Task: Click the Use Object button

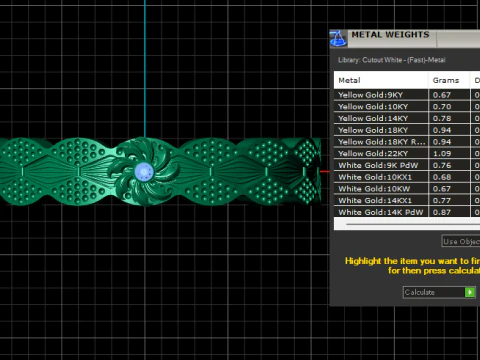Action: click(x=461, y=241)
